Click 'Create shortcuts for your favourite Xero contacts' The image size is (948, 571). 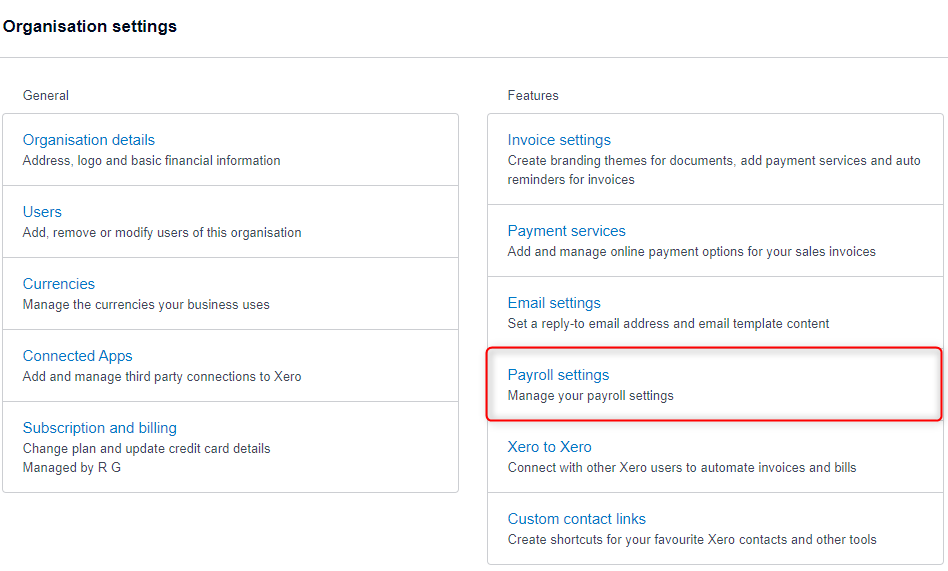[692, 540]
